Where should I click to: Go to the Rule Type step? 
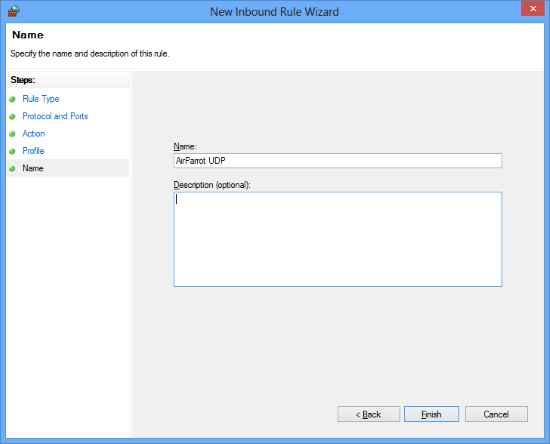coord(41,99)
